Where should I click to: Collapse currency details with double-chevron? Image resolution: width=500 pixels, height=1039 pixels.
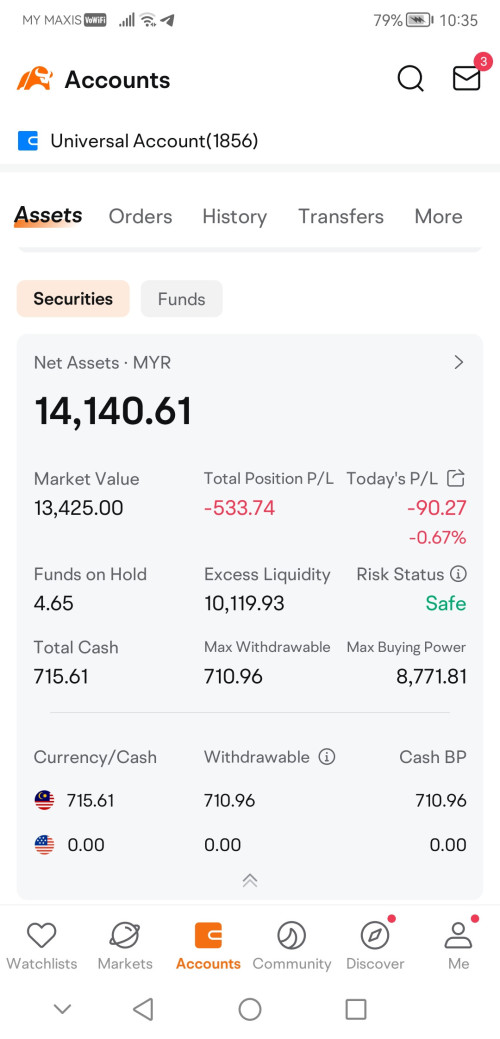click(x=250, y=881)
